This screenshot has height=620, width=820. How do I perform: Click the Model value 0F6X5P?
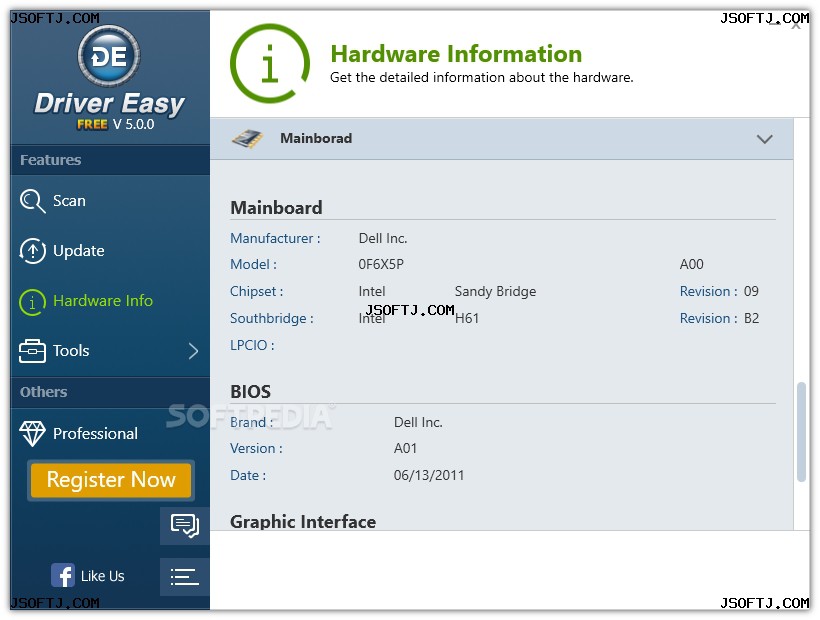coord(381,265)
